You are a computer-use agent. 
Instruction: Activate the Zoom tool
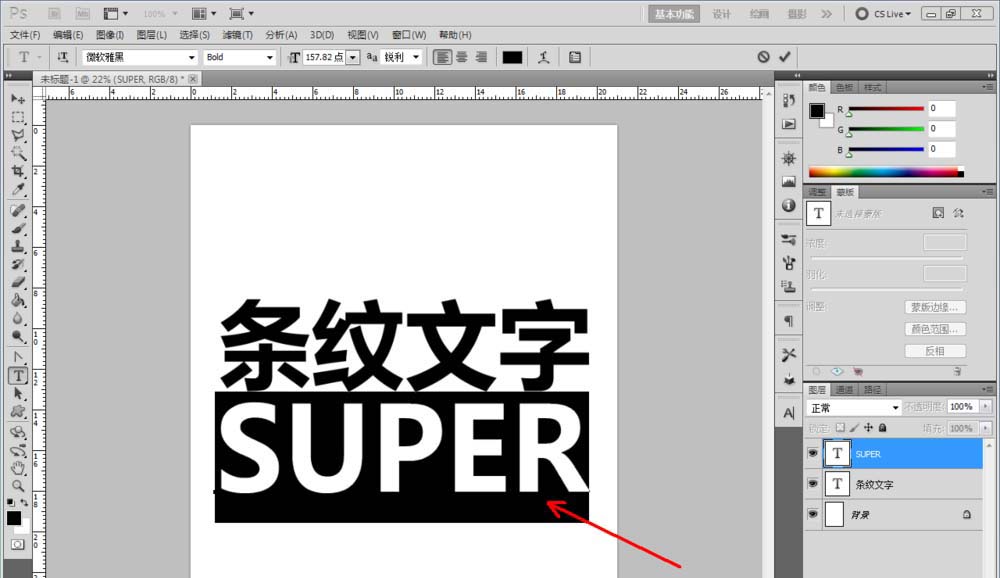point(18,486)
